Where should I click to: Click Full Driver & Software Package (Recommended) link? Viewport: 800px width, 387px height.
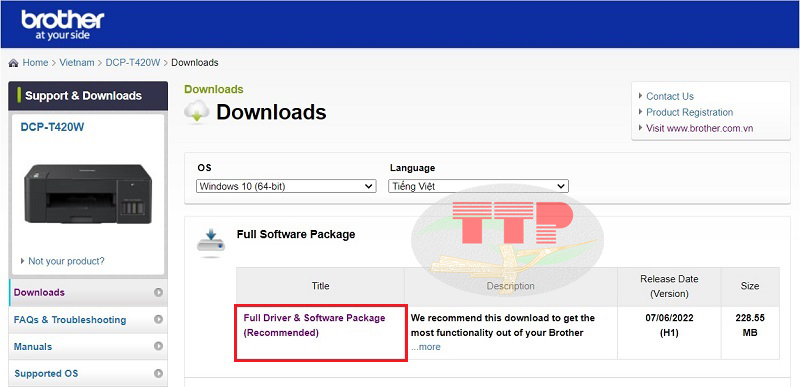pos(314,325)
